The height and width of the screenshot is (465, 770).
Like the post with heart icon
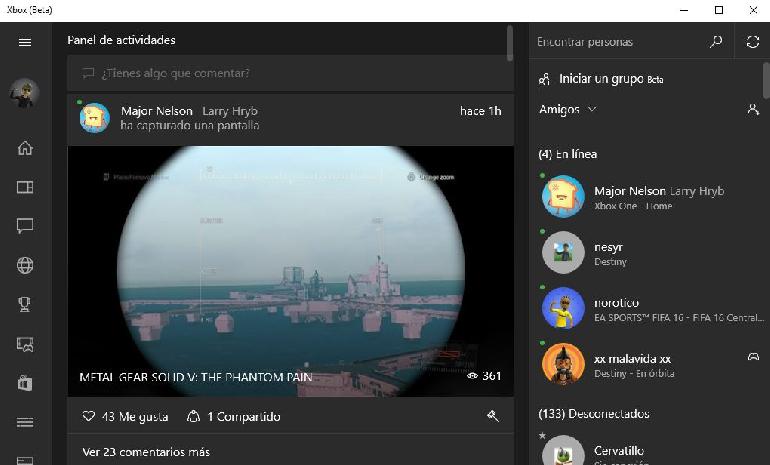click(x=88, y=416)
